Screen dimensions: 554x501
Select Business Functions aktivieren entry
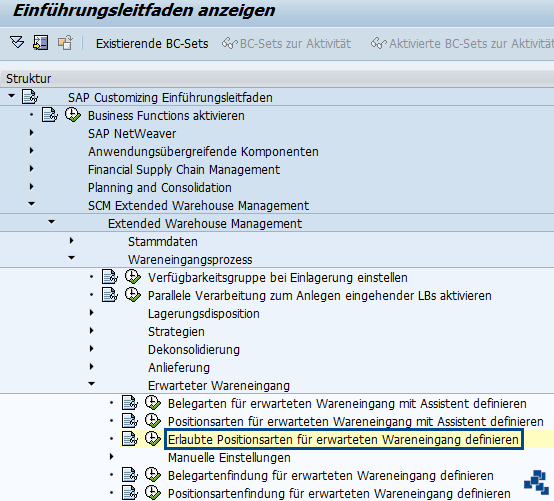click(x=166, y=116)
